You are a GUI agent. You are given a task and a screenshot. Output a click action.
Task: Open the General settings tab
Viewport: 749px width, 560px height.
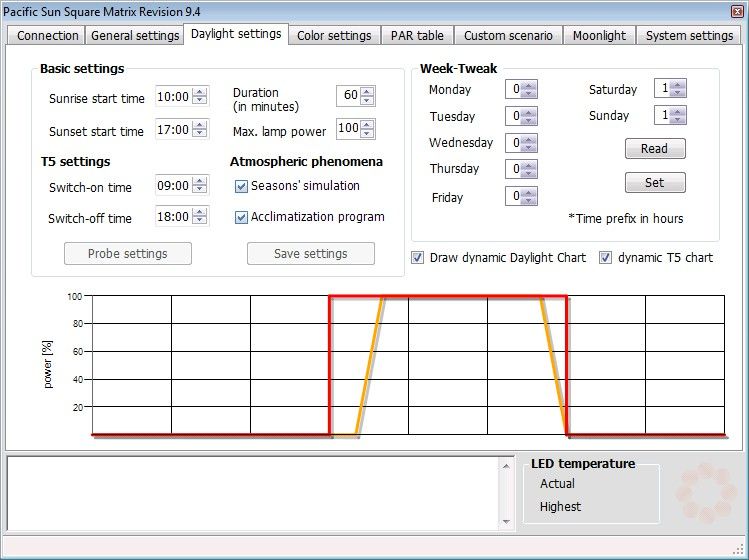135,35
